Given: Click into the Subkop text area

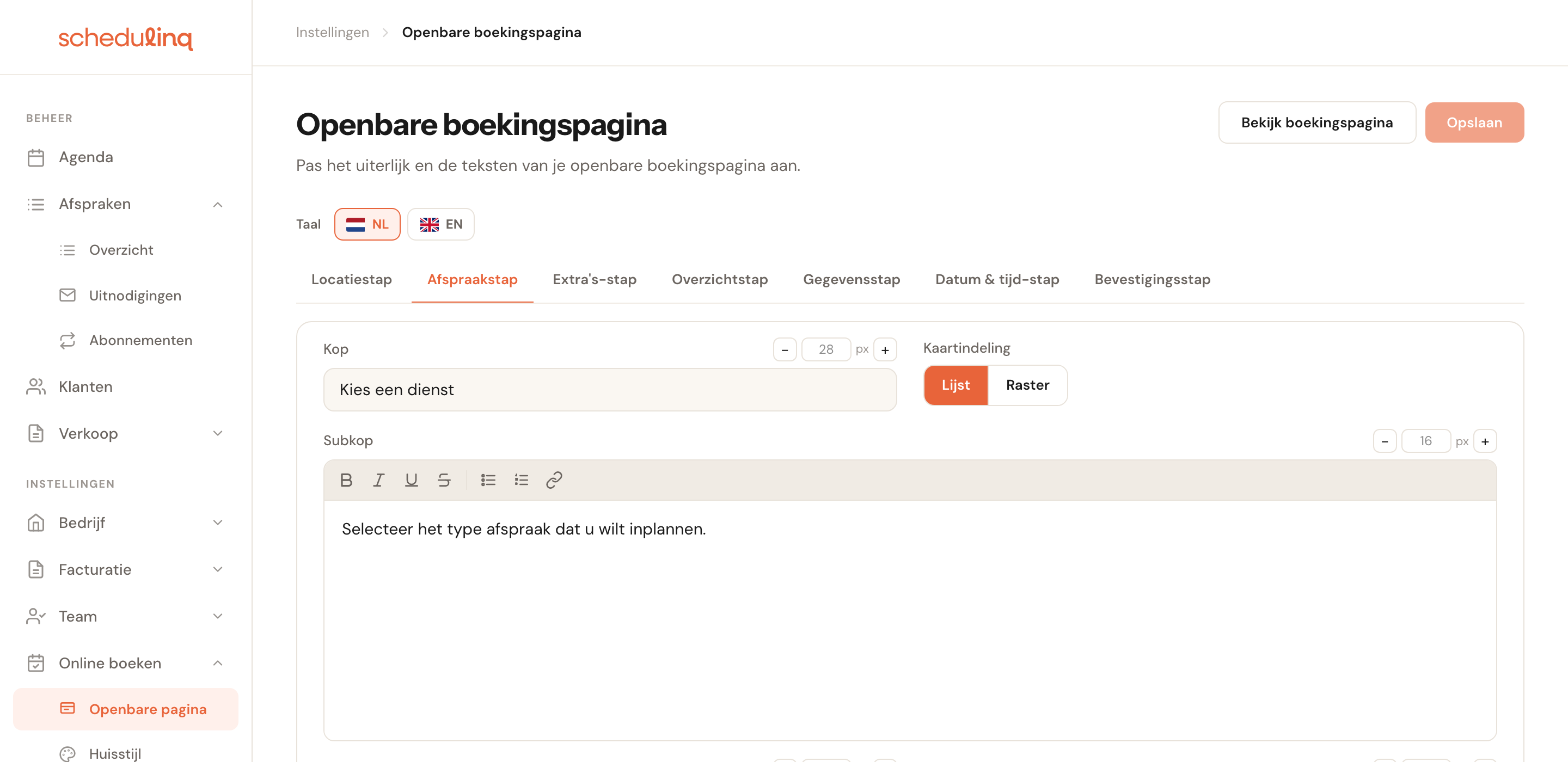Looking at the screenshot, I should (x=910, y=620).
